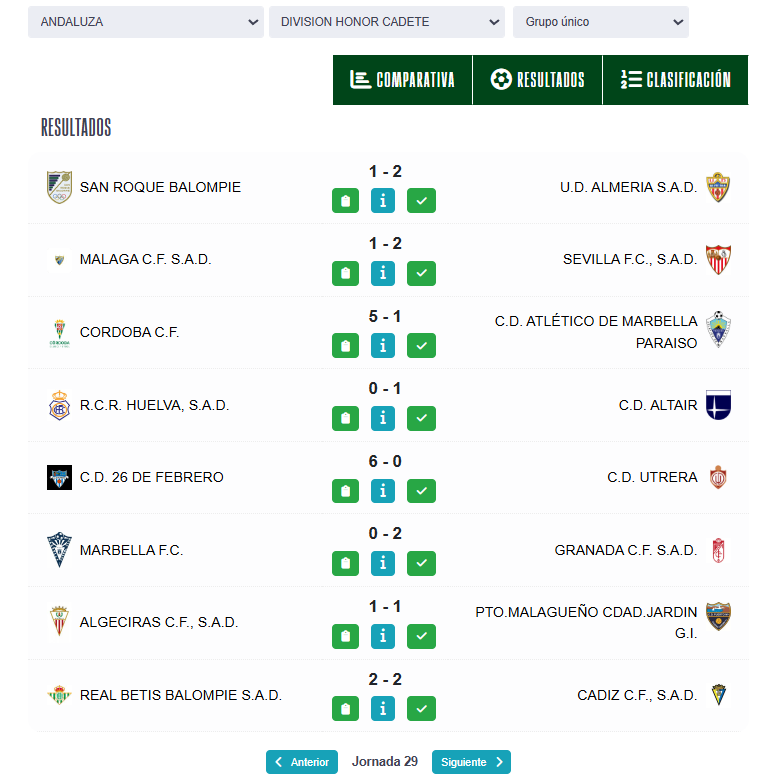Open the DIVISION HONOR CADETE dropdown
Screen dimensions: 760x782
pyautogui.click(x=386, y=22)
